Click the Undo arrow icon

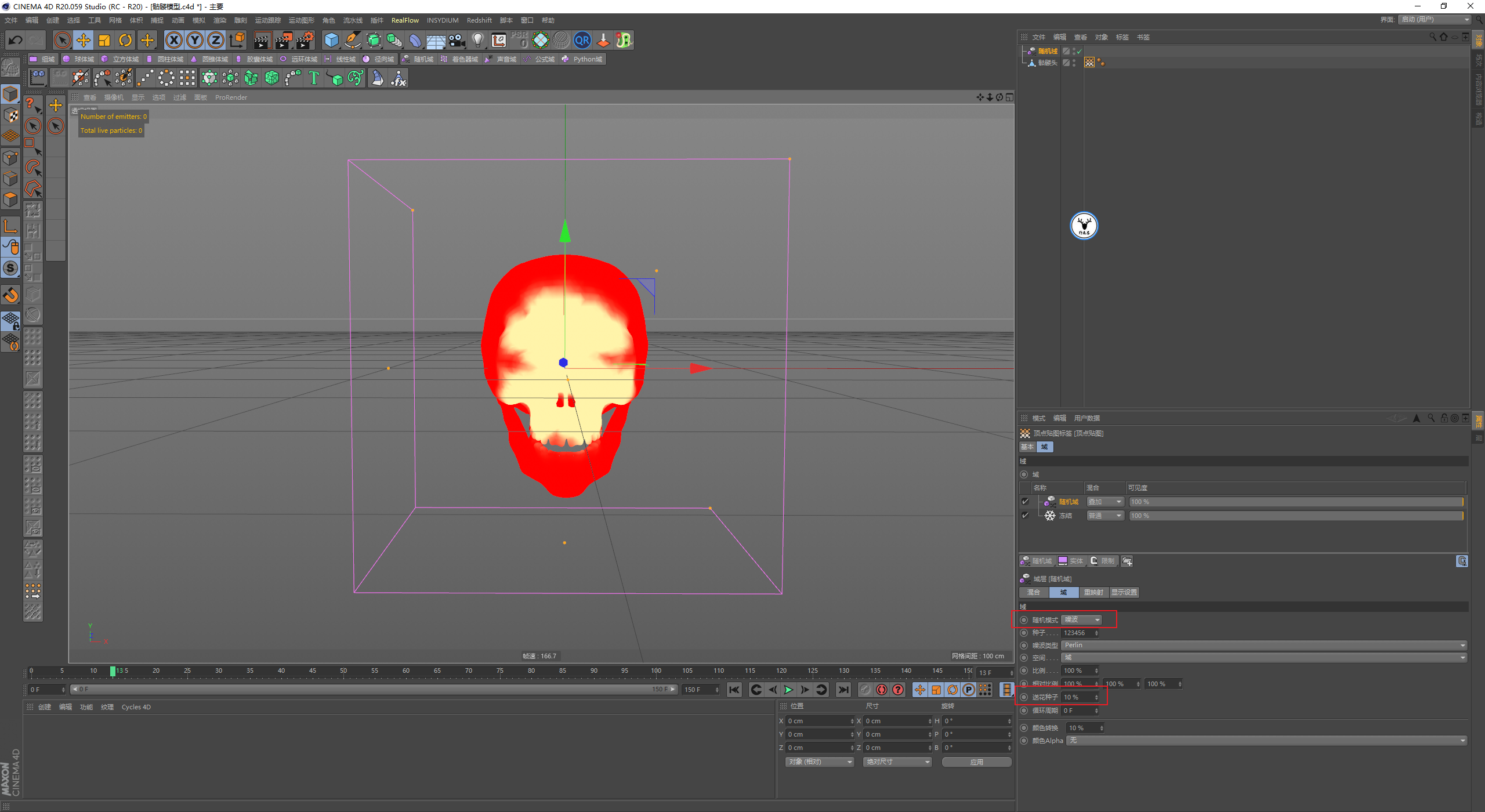16,40
